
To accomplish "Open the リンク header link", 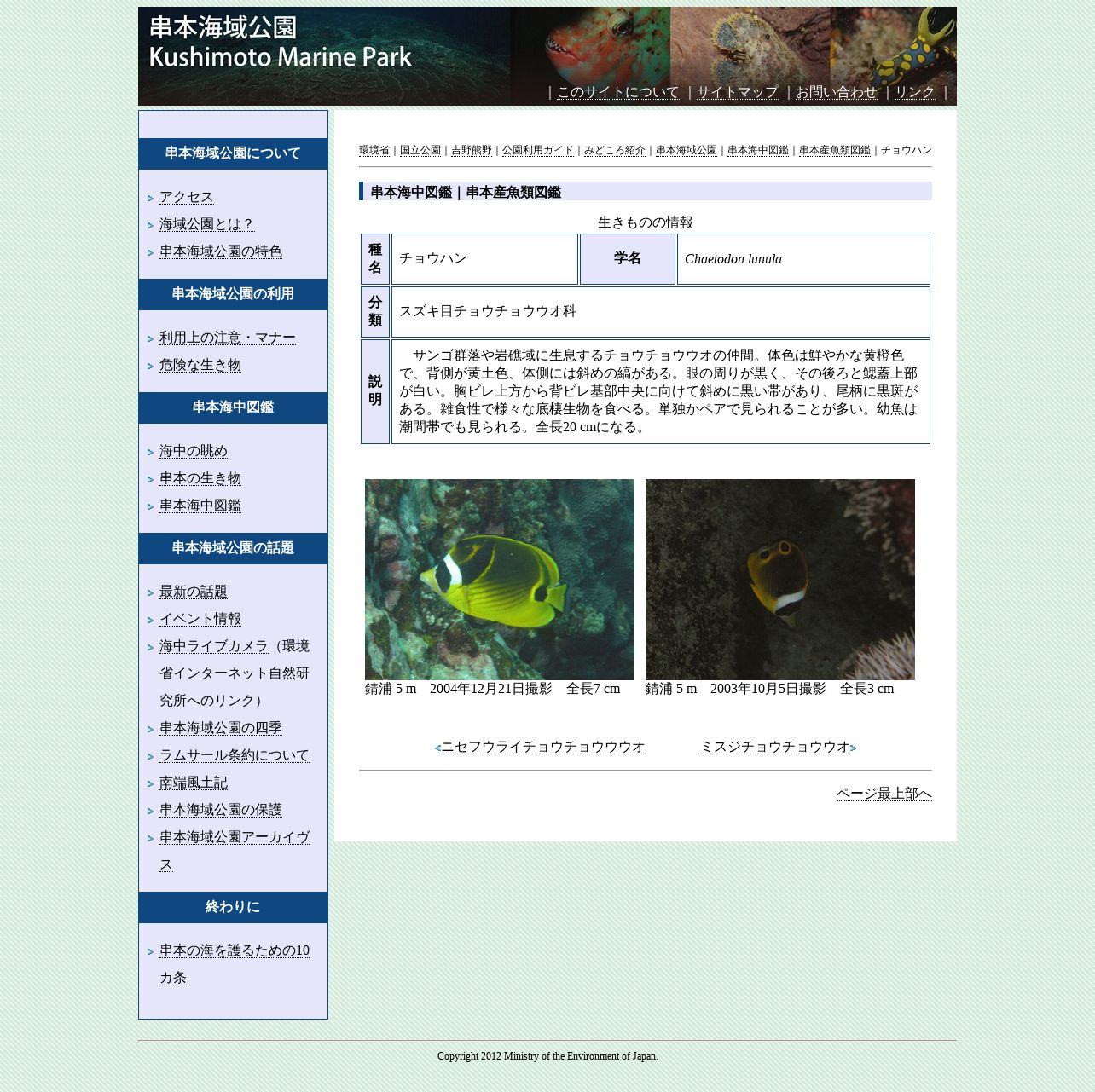I will (x=915, y=92).
